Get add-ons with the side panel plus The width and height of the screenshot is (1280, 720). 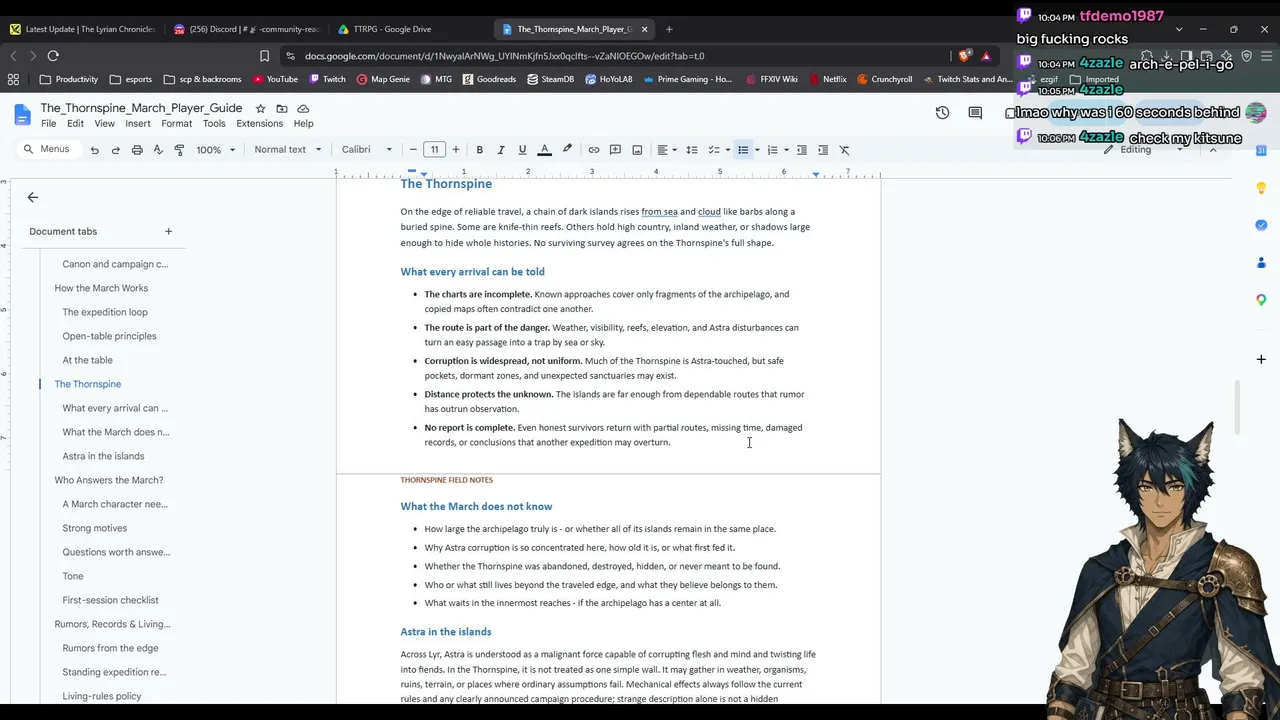click(x=1261, y=359)
